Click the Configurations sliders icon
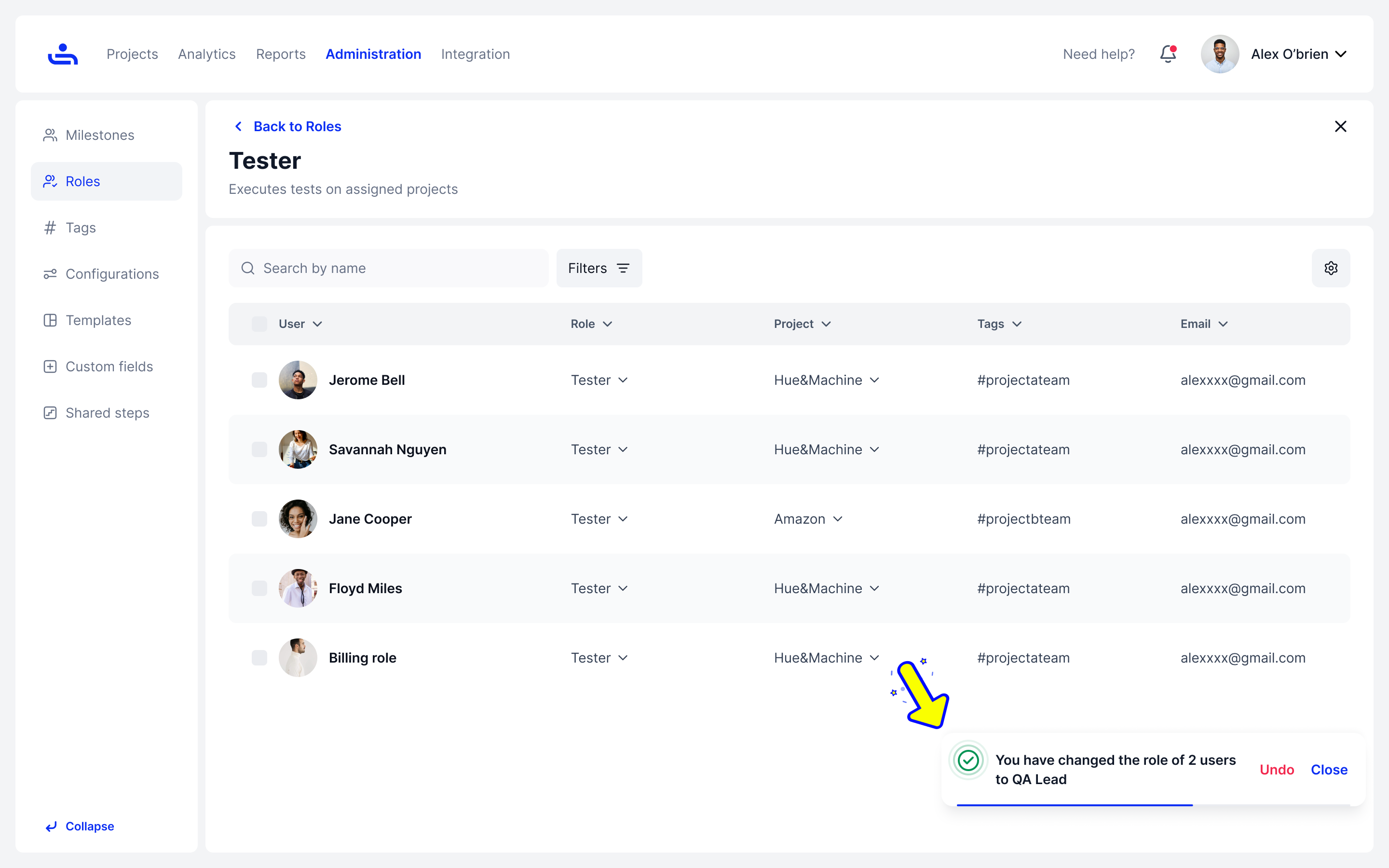Viewport: 1389px width, 868px height. pos(50,274)
